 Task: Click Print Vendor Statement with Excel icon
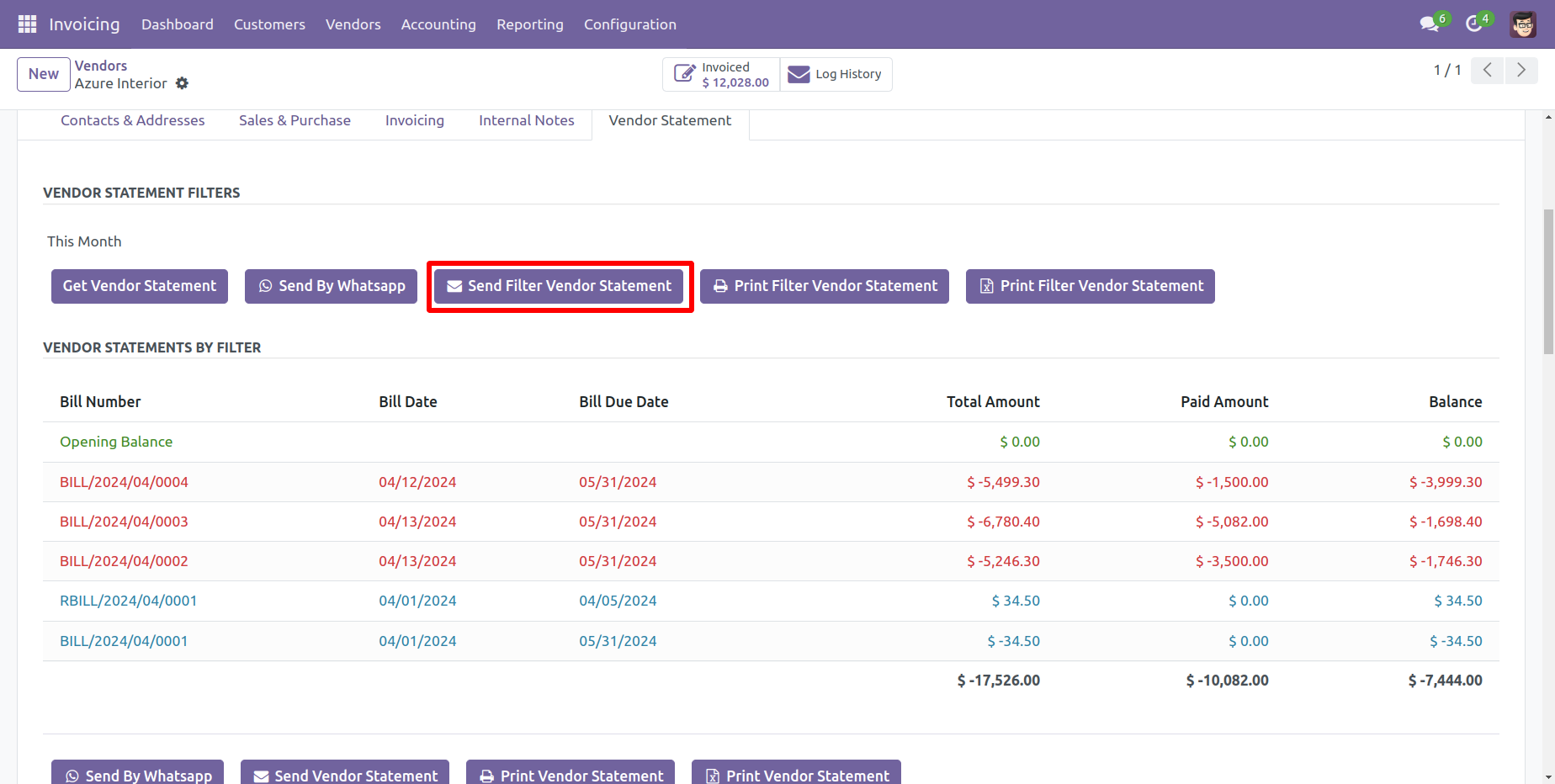(796, 774)
